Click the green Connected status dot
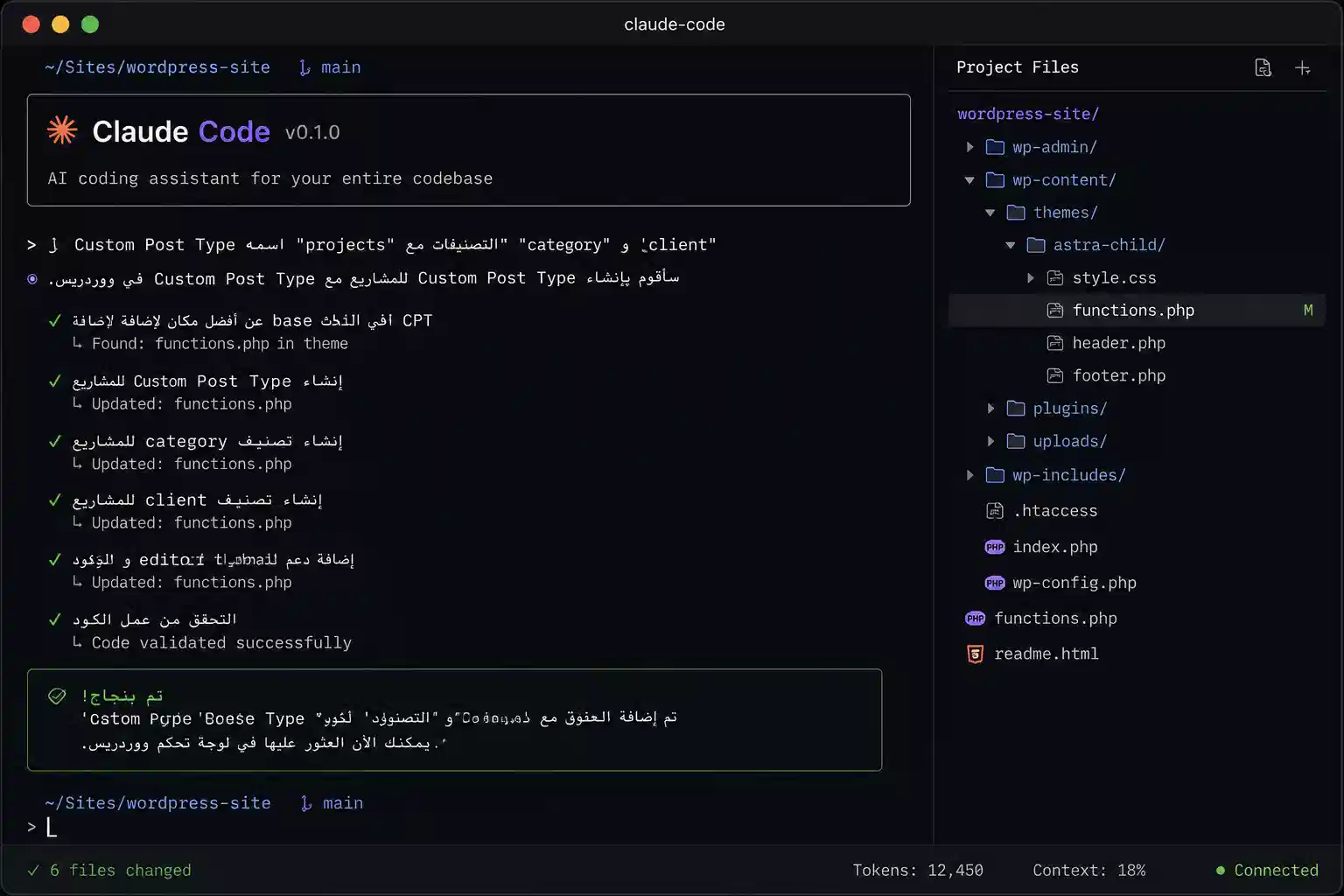The width and height of the screenshot is (1344, 896). pyautogui.click(x=1221, y=871)
